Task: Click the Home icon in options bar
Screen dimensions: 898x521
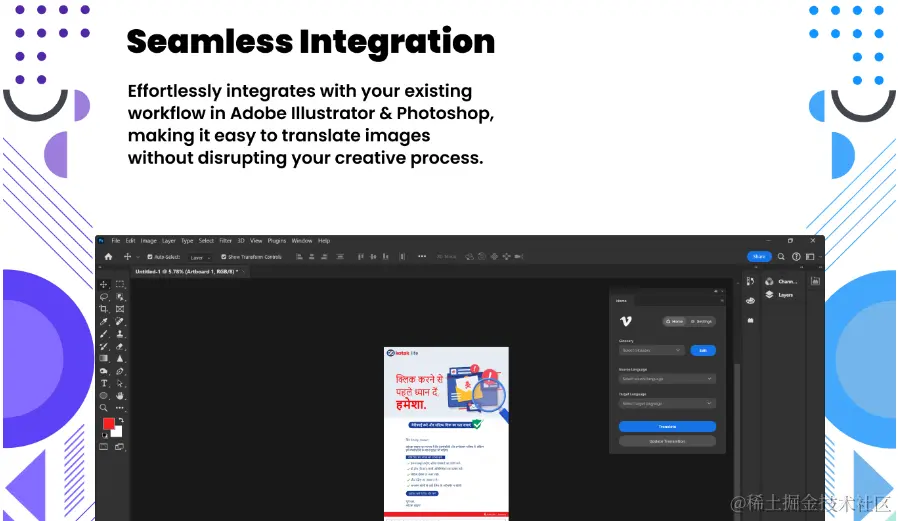Action: tap(108, 256)
